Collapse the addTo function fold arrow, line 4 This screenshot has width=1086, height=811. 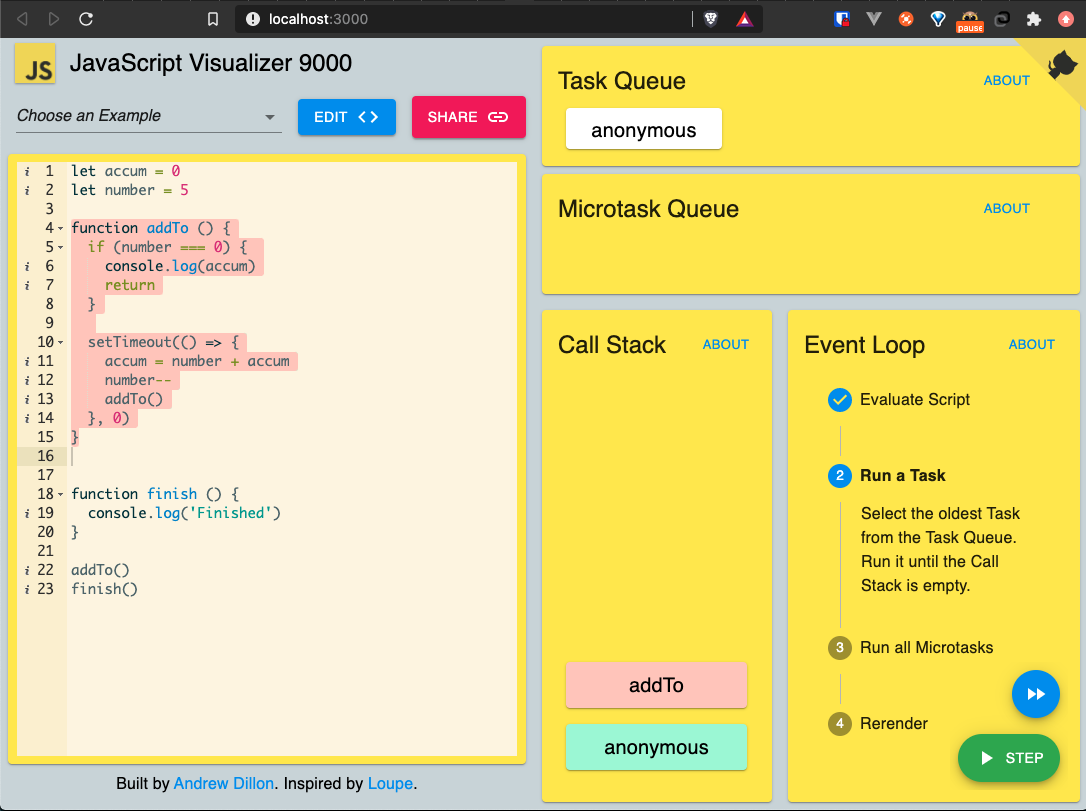60,229
